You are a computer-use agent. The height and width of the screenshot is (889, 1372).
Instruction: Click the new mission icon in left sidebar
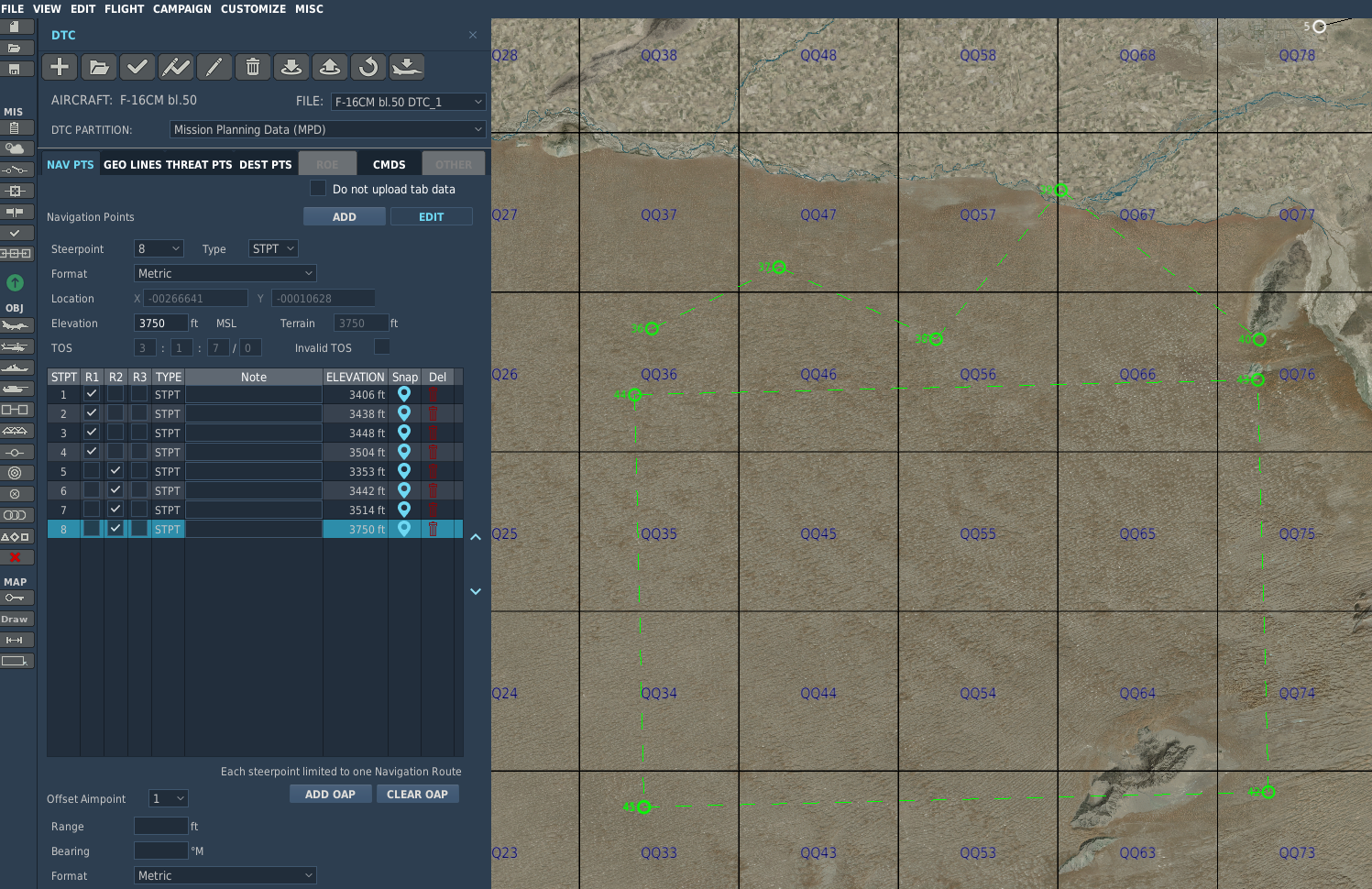[x=16, y=27]
